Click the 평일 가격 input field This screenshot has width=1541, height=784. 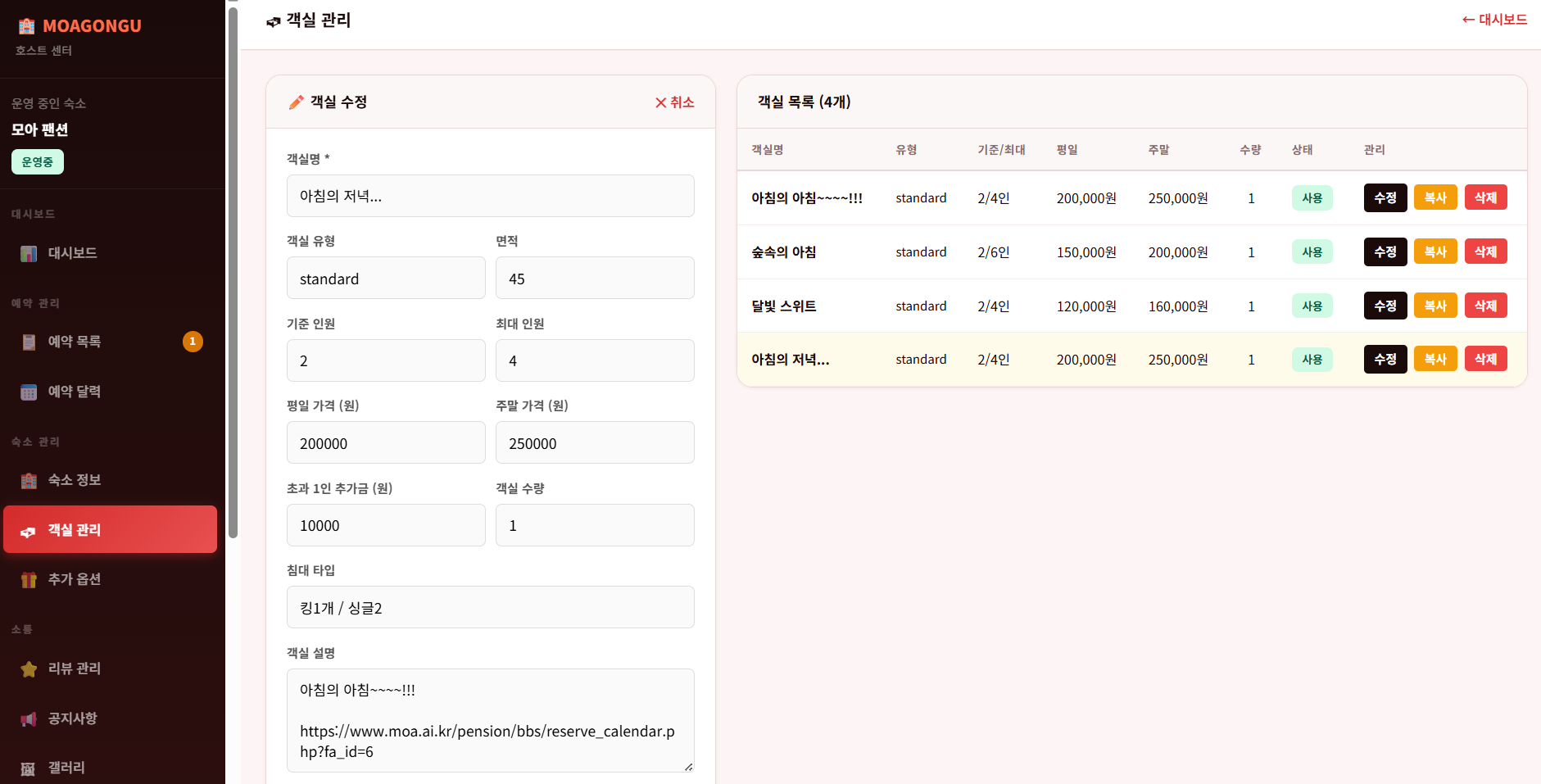386,443
